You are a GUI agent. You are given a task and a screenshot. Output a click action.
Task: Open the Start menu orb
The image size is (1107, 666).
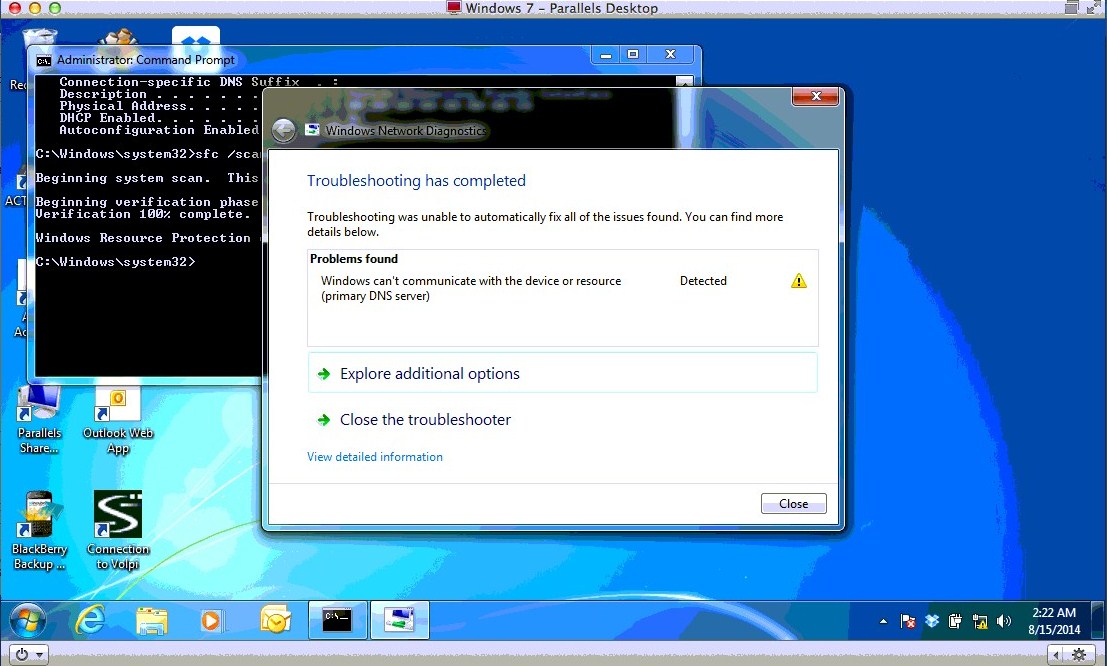(x=28, y=621)
